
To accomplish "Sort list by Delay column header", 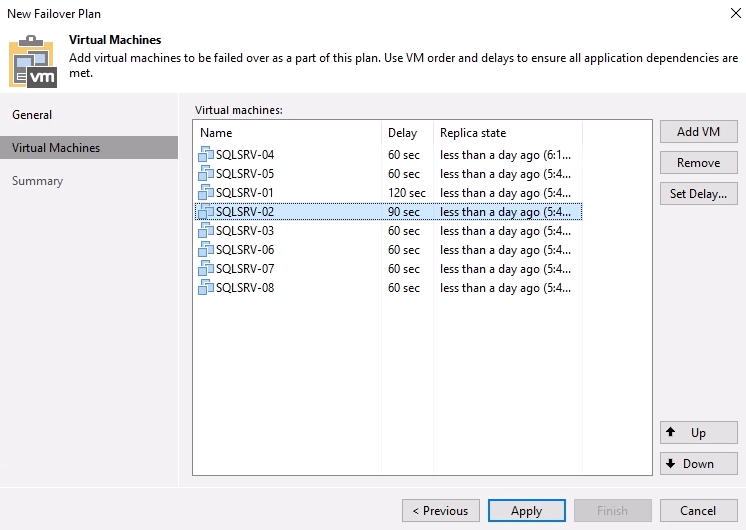I will (x=402, y=133).
